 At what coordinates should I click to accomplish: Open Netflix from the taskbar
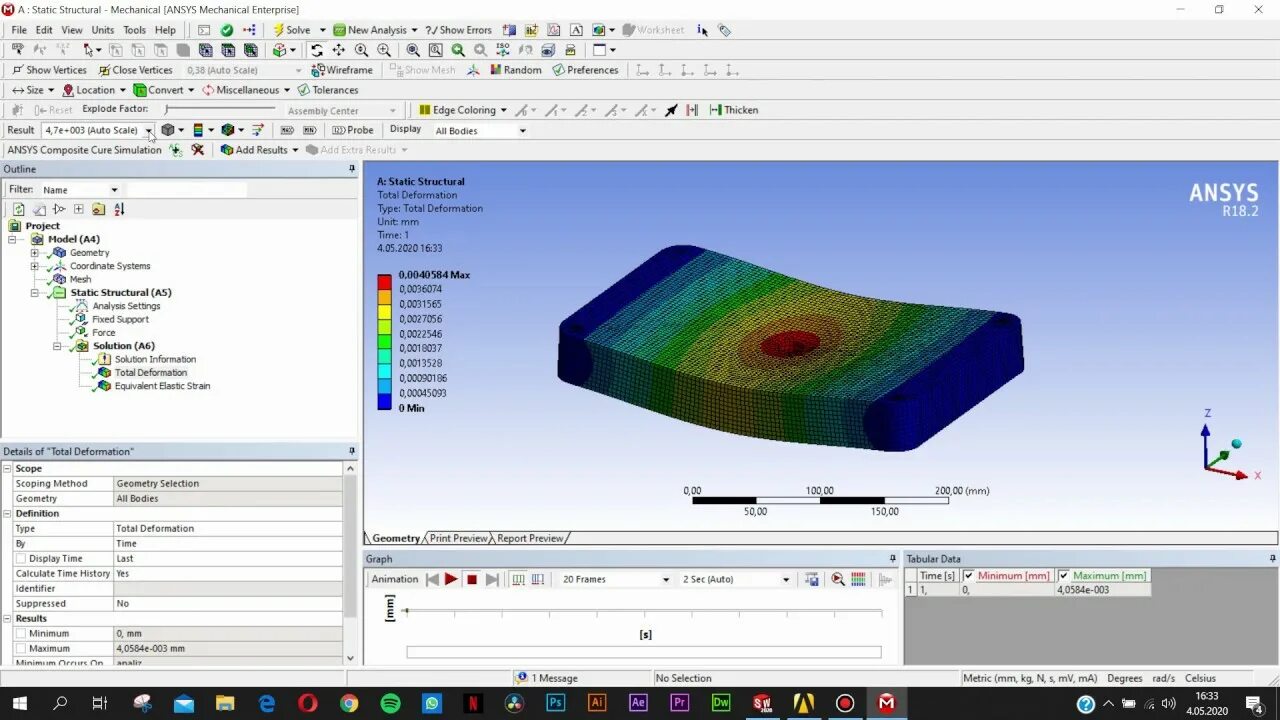(473, 703)
